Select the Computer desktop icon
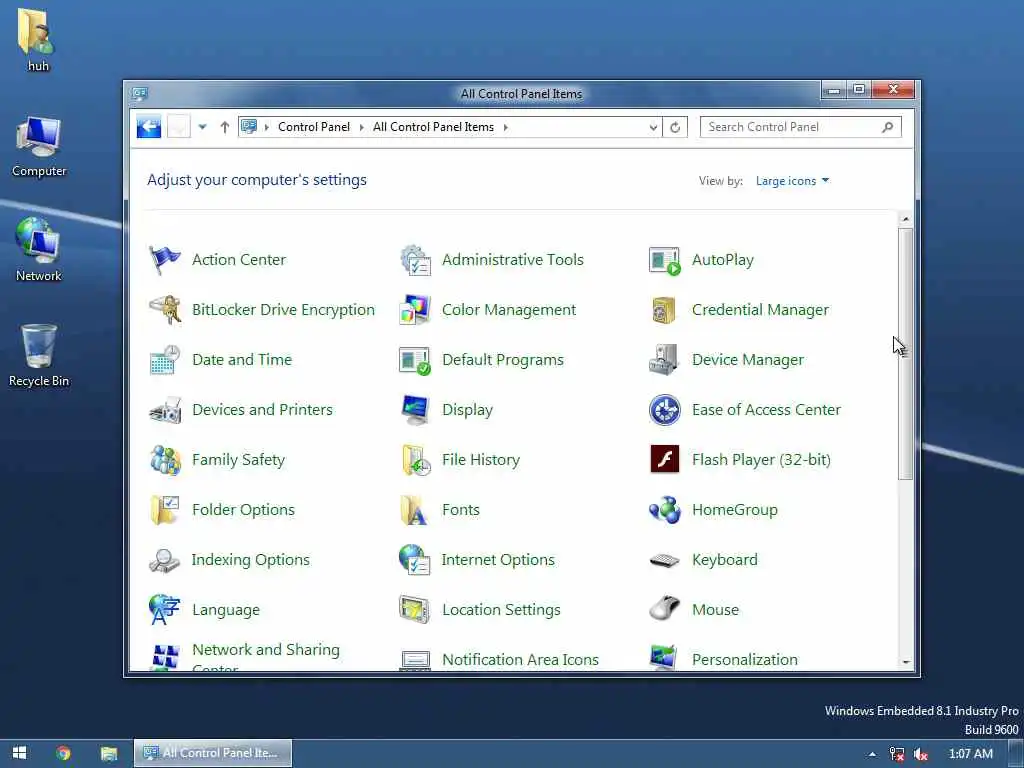 click(x=39, y=146)
